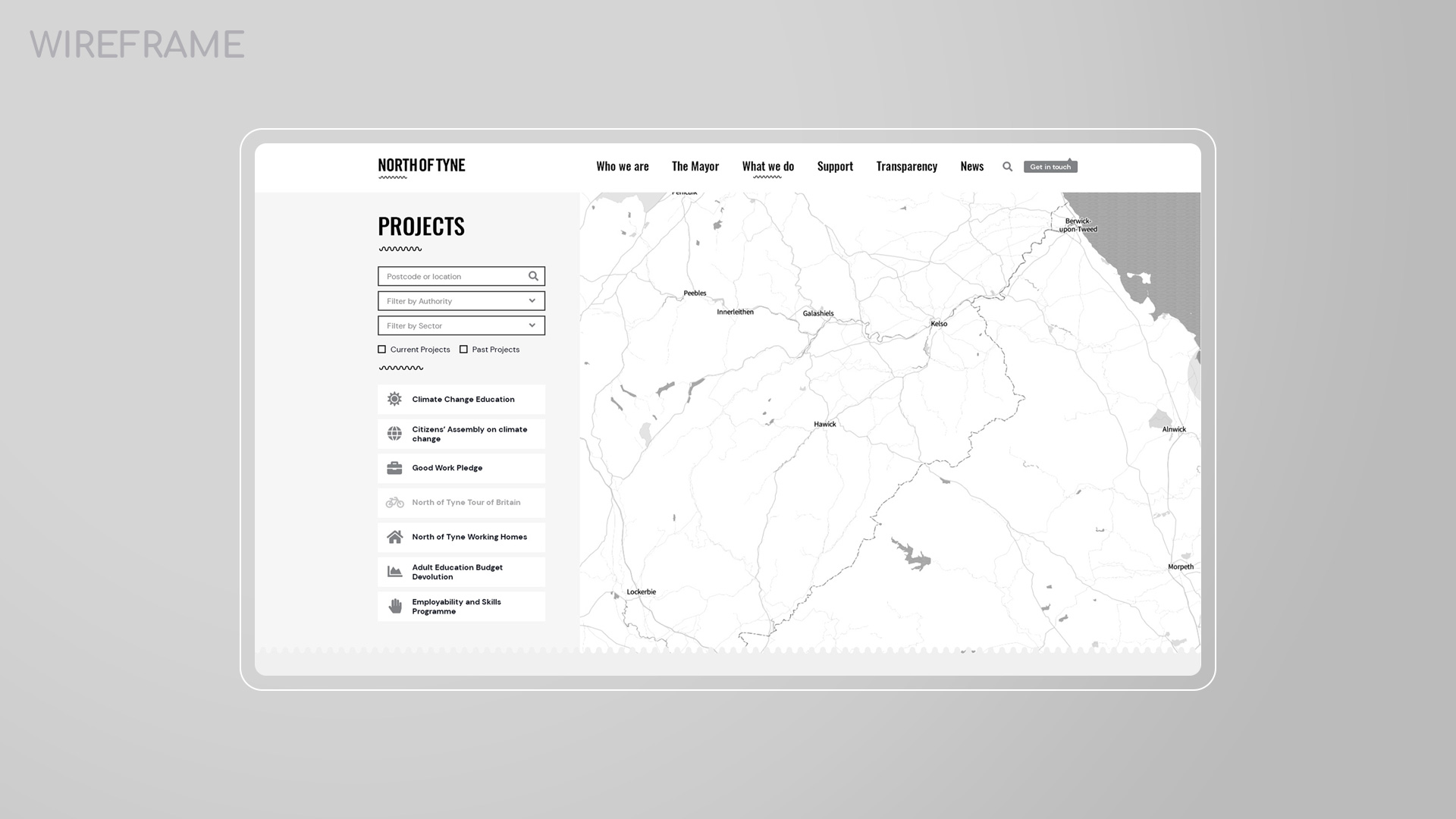Viewport: 1456px width, 819px height.
Task: Click the header search magnifier icon
Action: tap(1007, 167)
